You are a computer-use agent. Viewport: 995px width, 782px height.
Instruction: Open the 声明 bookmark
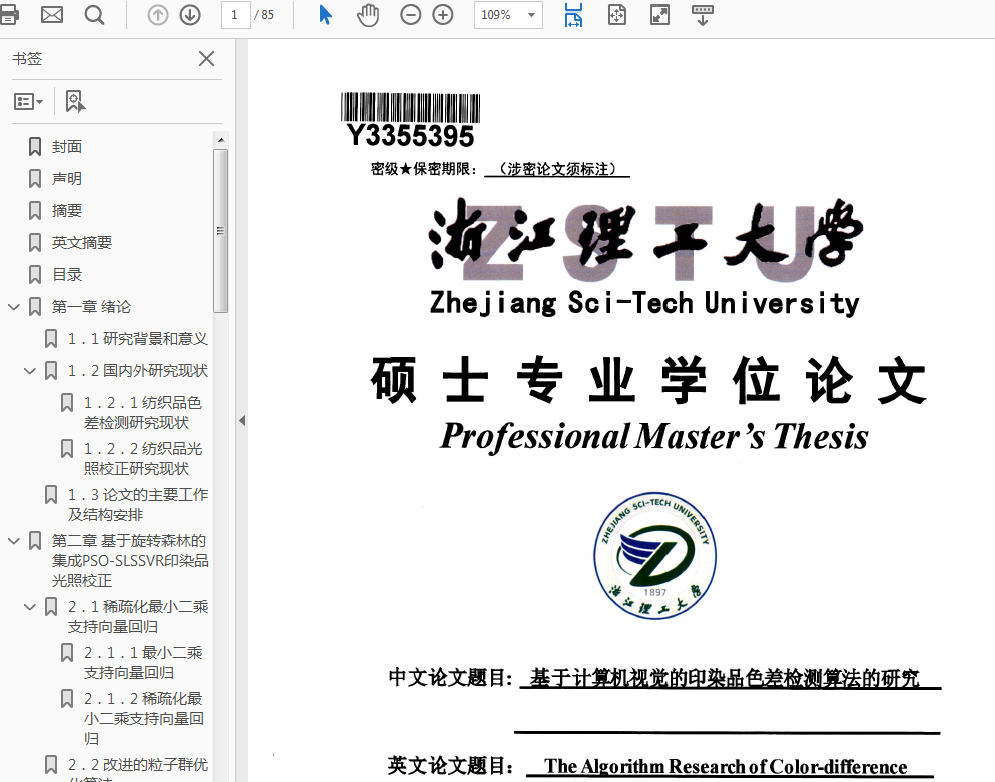67,178
